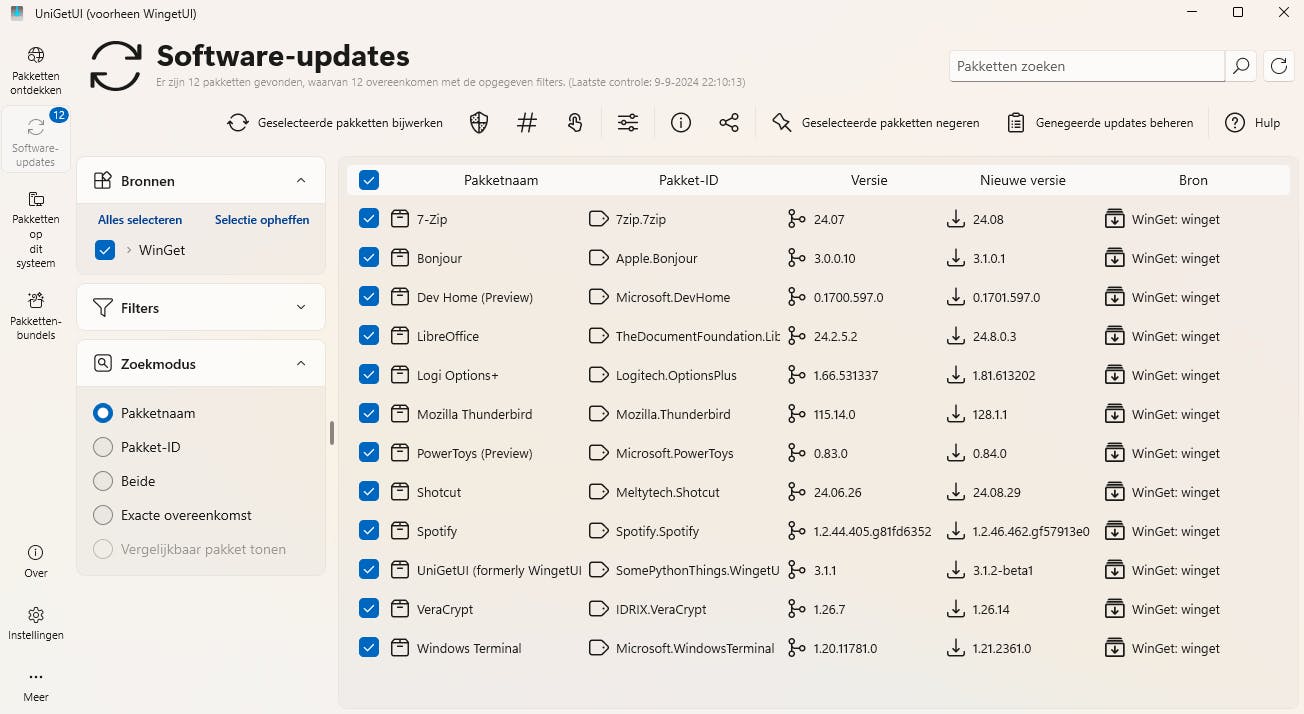
Task: Click the IDRIX.VeraCrypt package ID
Action: pyautogui.click(x=661, y=609)
